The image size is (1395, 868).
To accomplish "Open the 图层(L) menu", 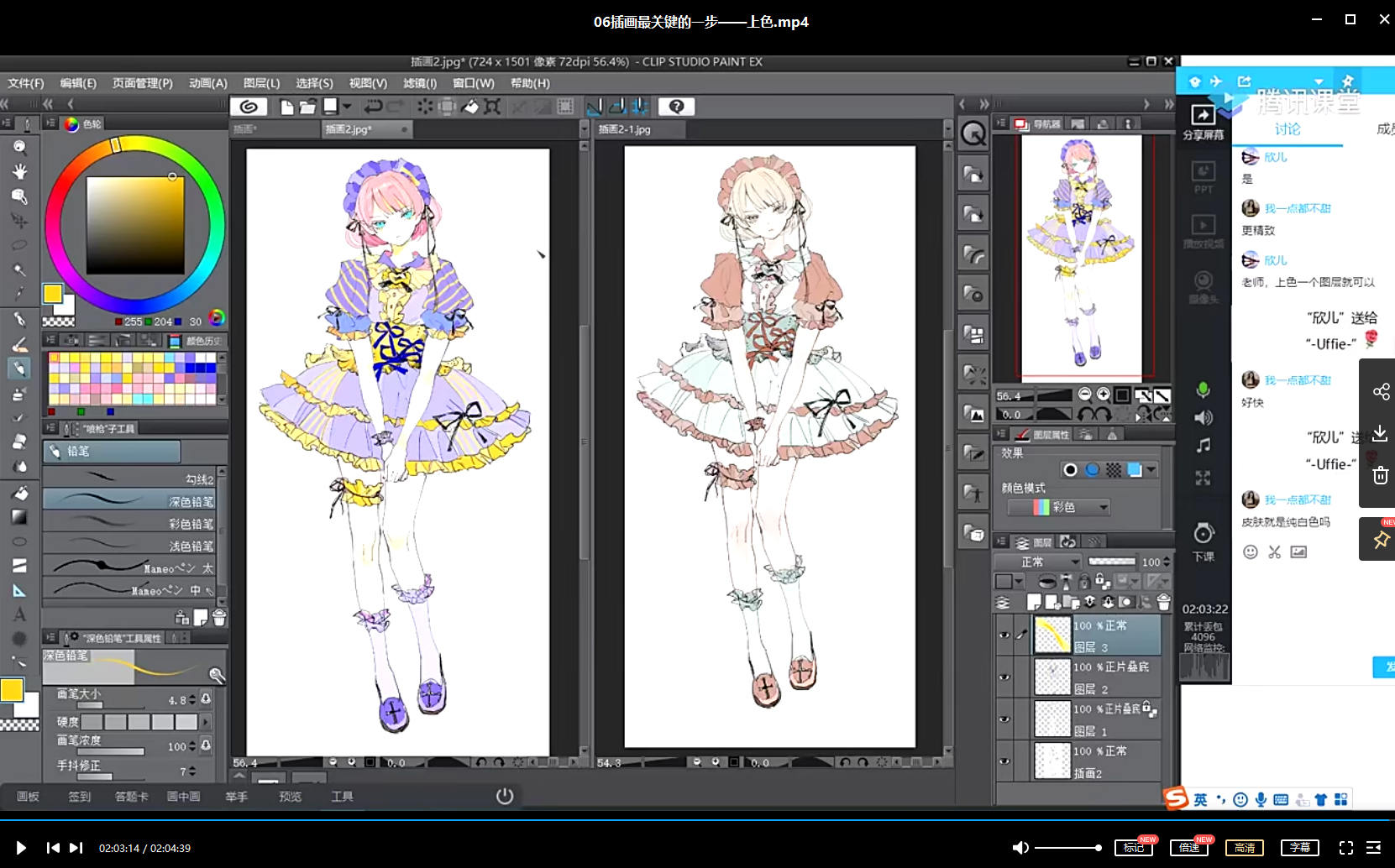I will tap(261, 83).
